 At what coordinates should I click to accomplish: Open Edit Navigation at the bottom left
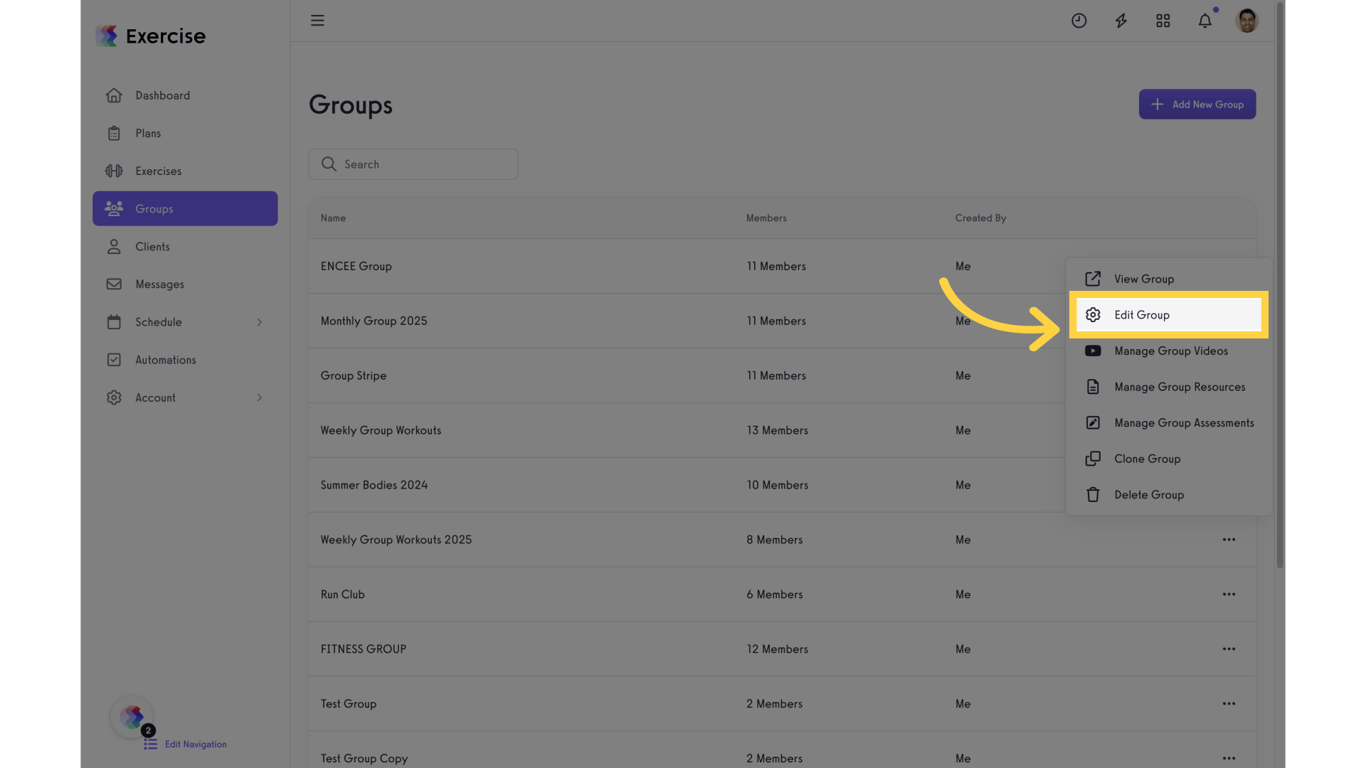[x=195, y=744]
